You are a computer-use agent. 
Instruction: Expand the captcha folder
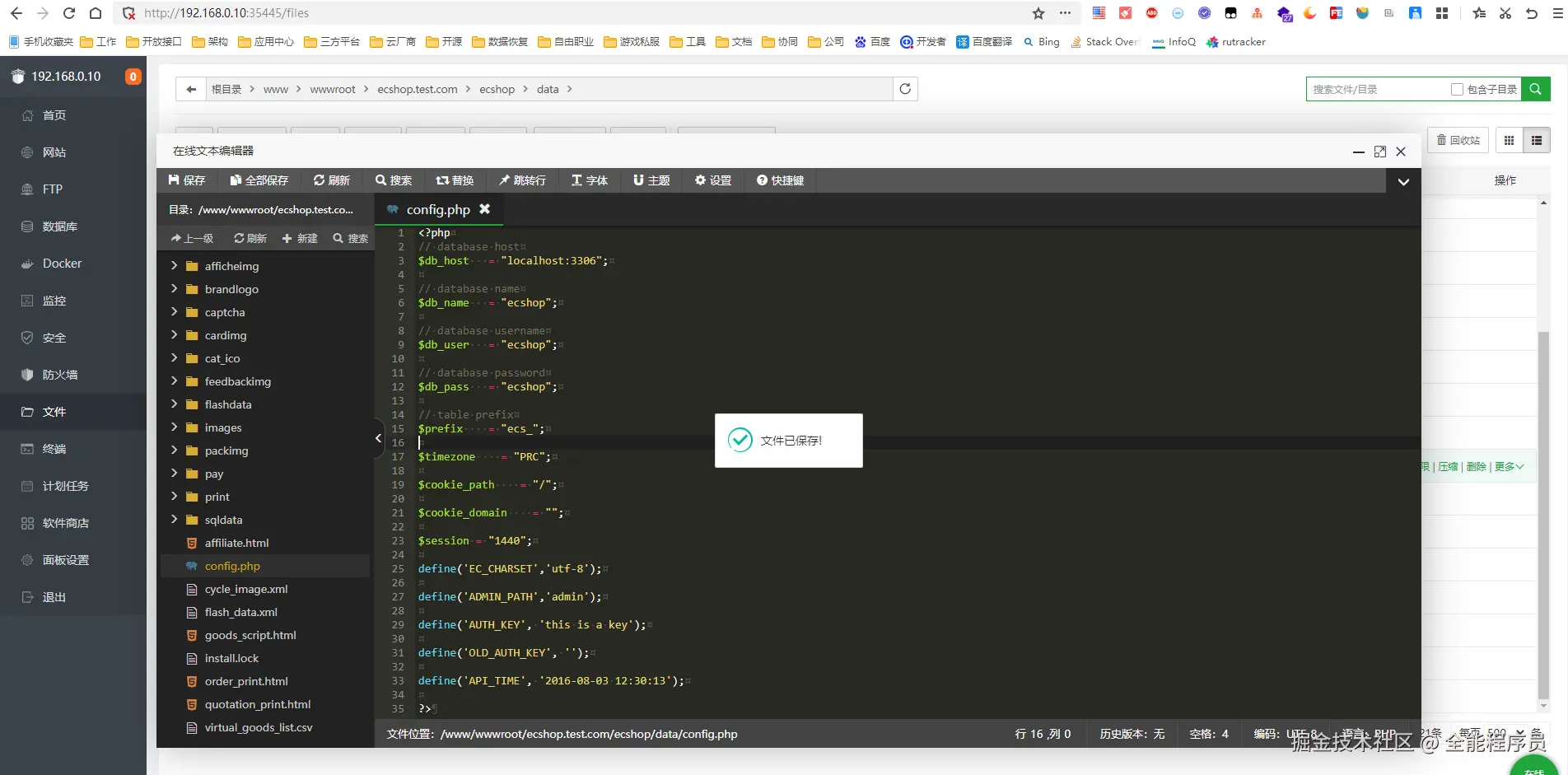174,311
